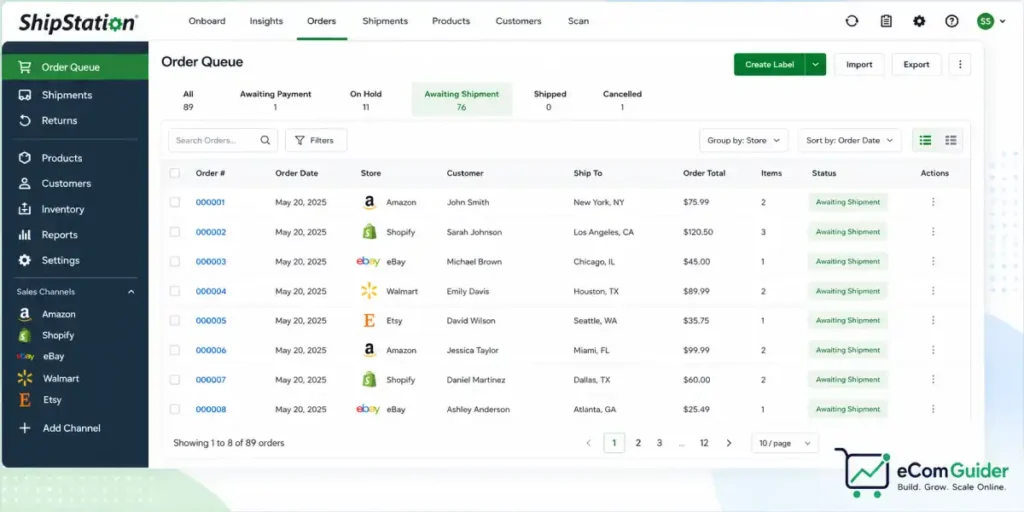
Task: Click the refresh sync icon in header
Action: pos(852,21)
